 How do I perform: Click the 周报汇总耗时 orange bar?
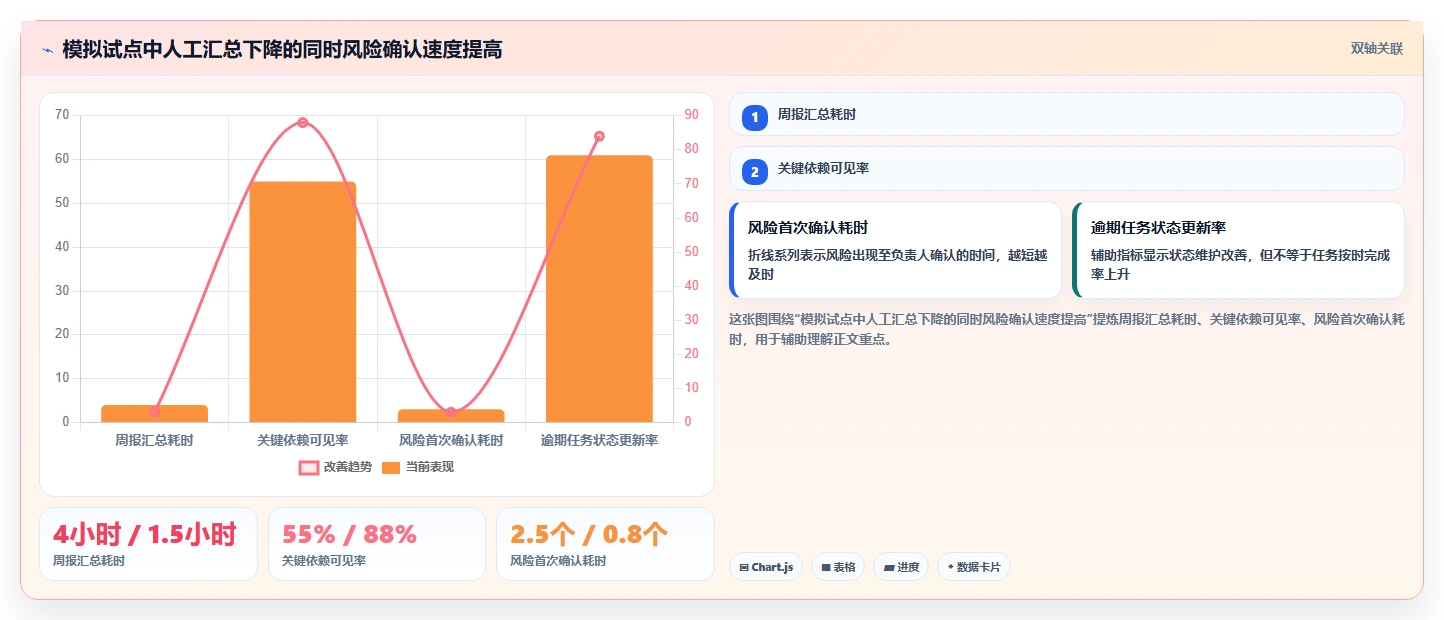(155, 414)
